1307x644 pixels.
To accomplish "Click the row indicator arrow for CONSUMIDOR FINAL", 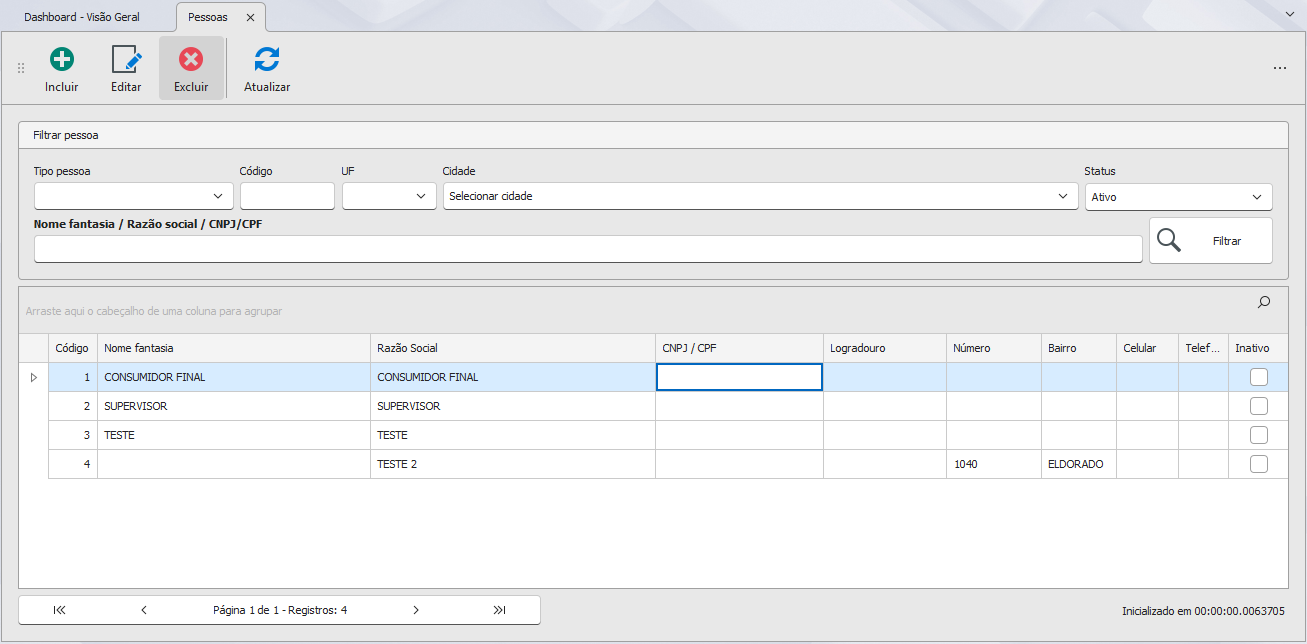I will pyautogui.click(x=33, y=377).
